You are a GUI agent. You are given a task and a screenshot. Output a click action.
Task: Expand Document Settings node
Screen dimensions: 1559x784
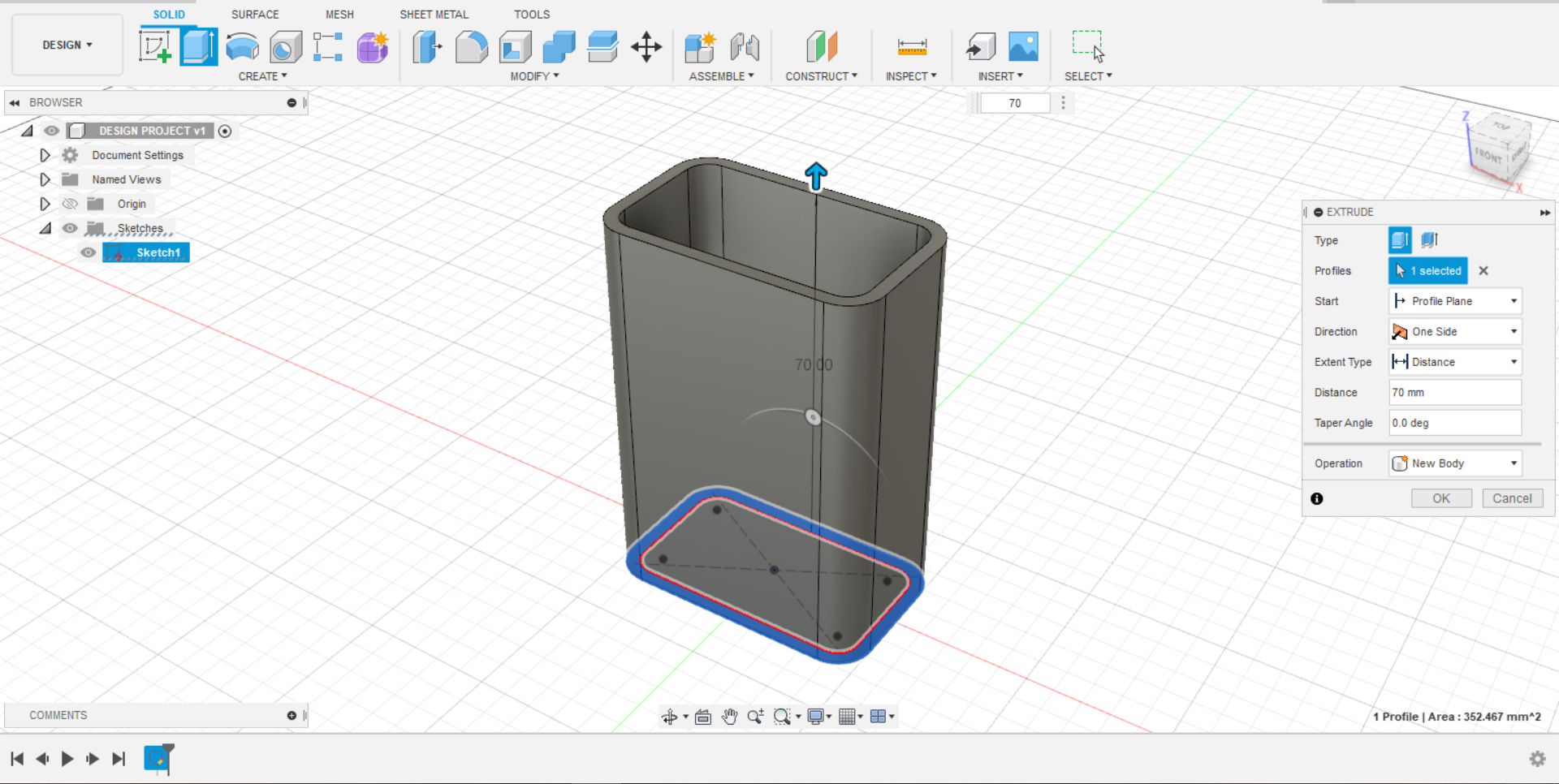[45, 155]
